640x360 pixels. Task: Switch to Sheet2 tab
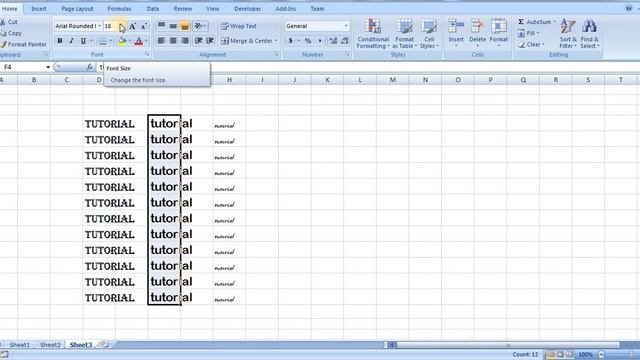click(x=50, y=345)
